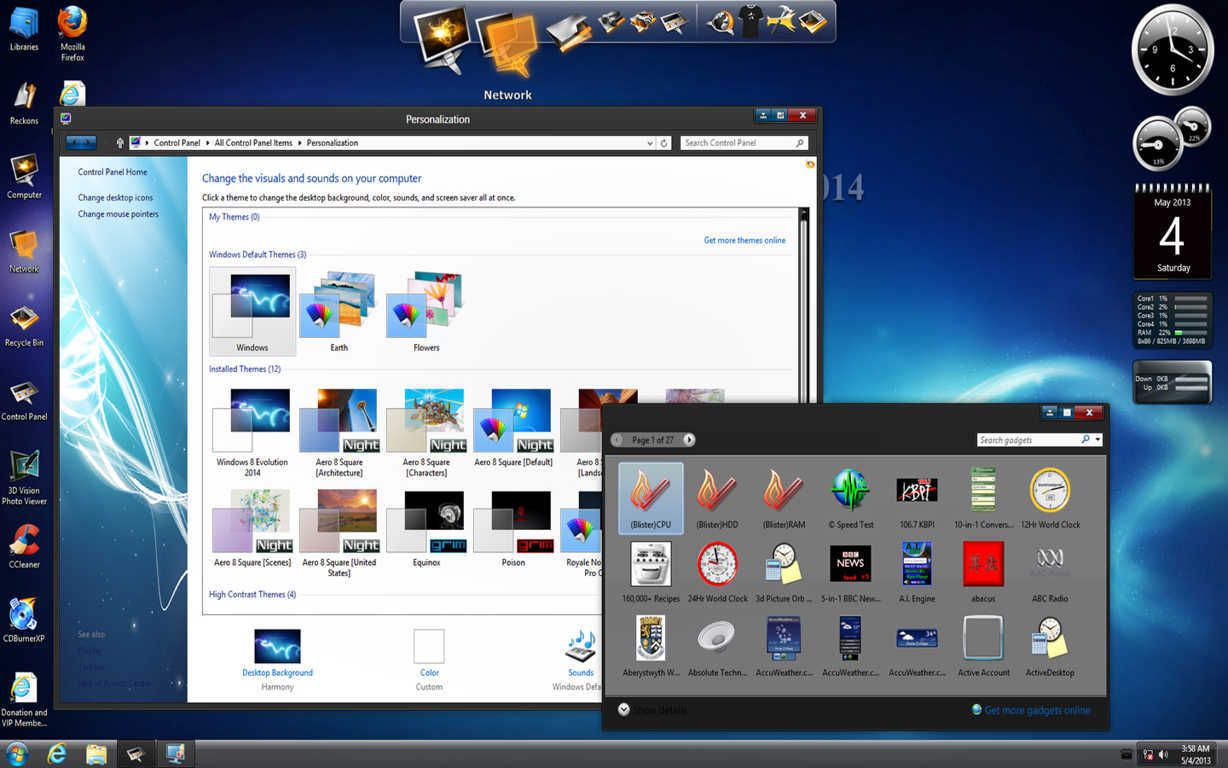Open CDBurnerXP desktop icon
This screenshot has width=1228, height=768.
coord(24,620)
